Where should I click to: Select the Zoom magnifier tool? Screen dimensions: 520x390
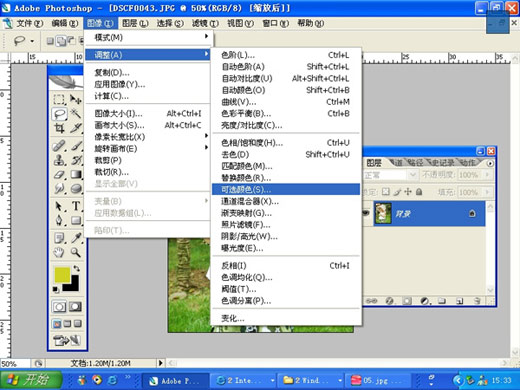coord(76,252)
